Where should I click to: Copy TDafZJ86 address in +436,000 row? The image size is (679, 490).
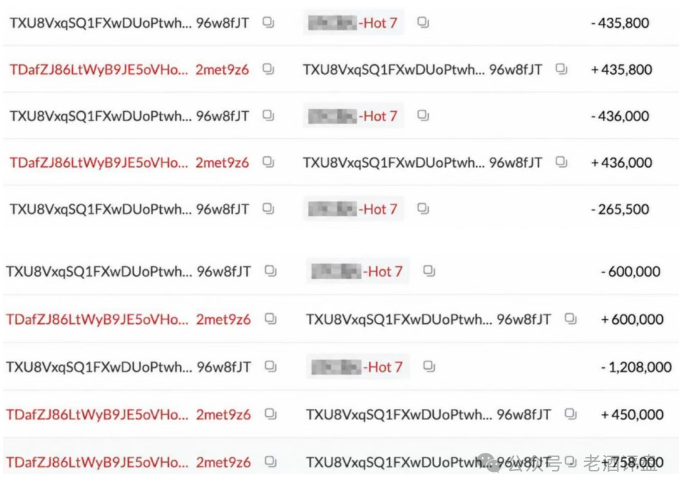click(x=268, y=162)
